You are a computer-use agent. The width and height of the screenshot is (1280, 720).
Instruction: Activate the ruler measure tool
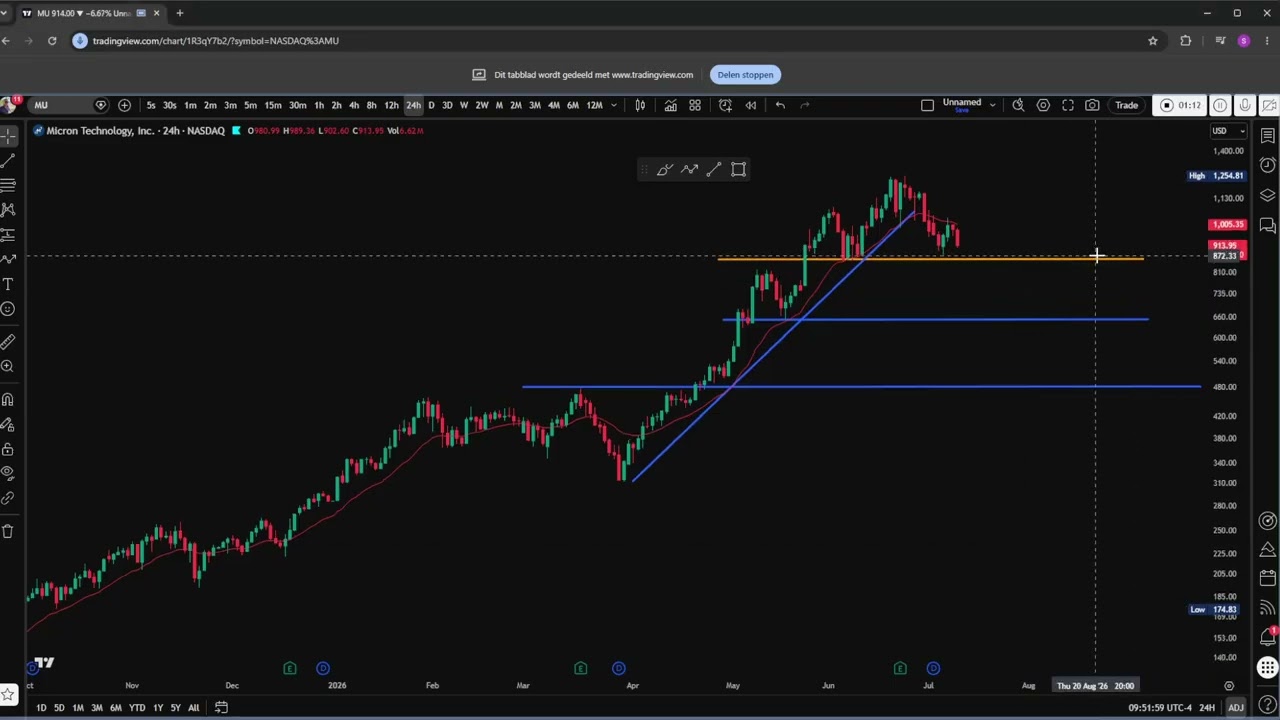8,342
